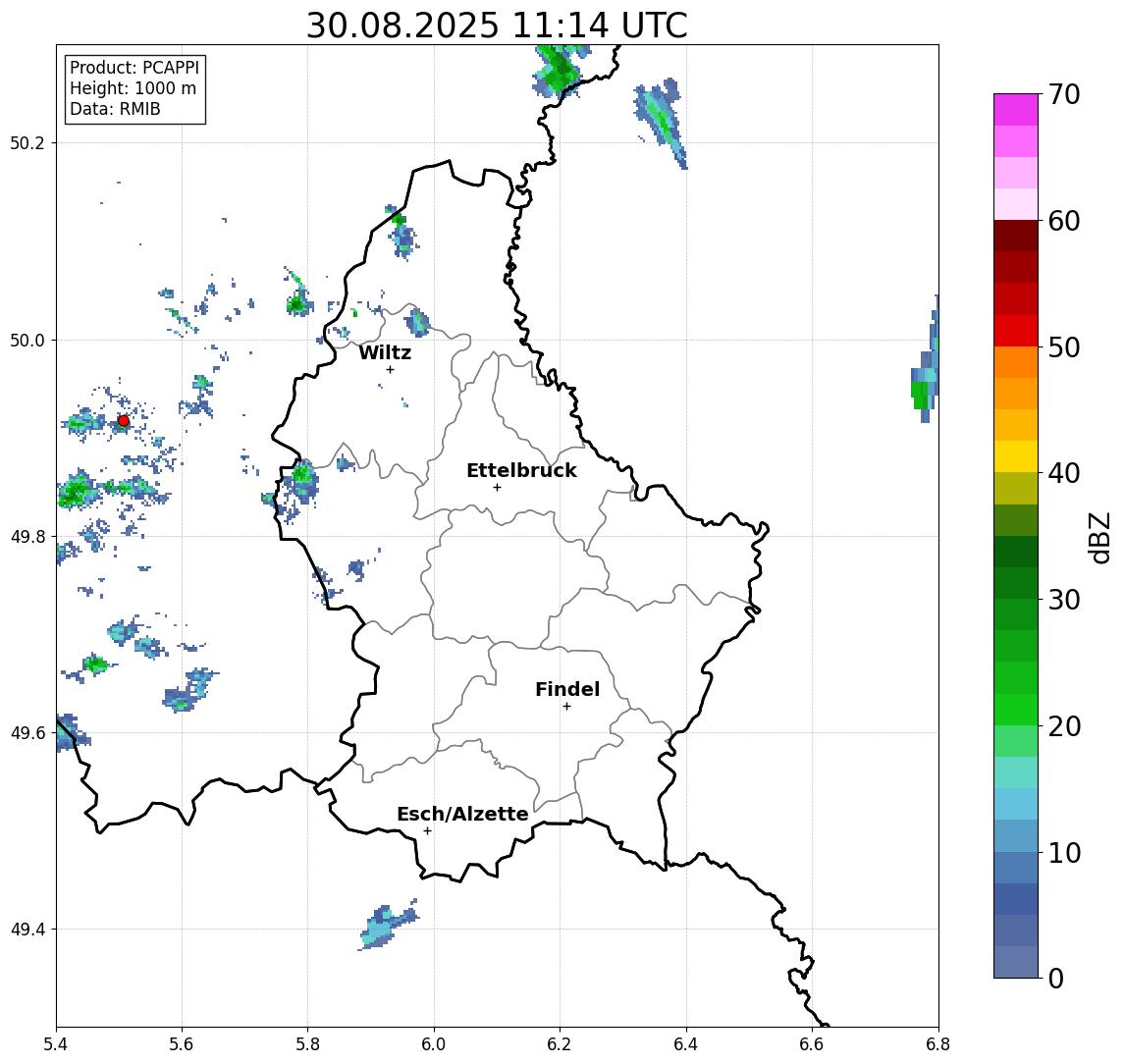Click the longitude tick label 6.8
Viewport: 1124px width, 1064px height.
click(937, 1044)
